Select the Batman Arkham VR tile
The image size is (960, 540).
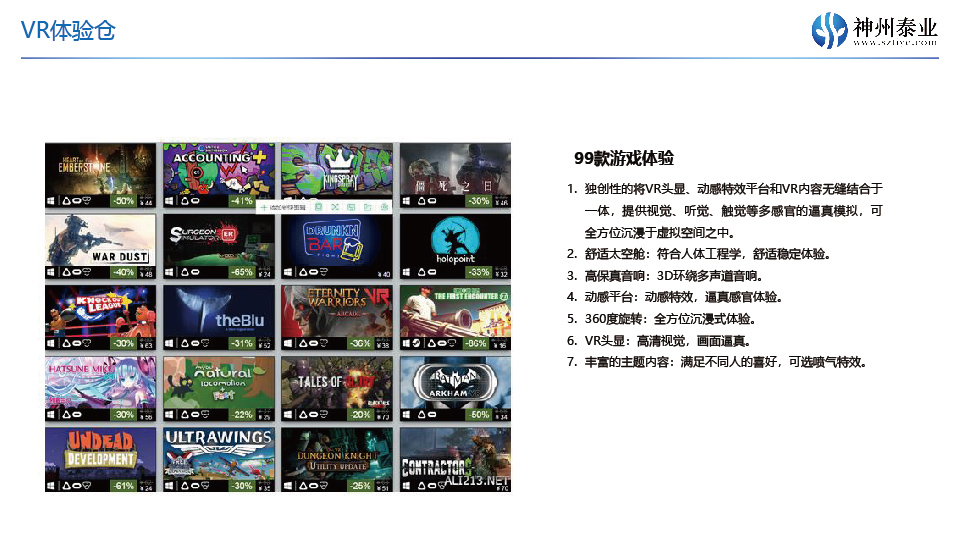click(x=456, y=389)
